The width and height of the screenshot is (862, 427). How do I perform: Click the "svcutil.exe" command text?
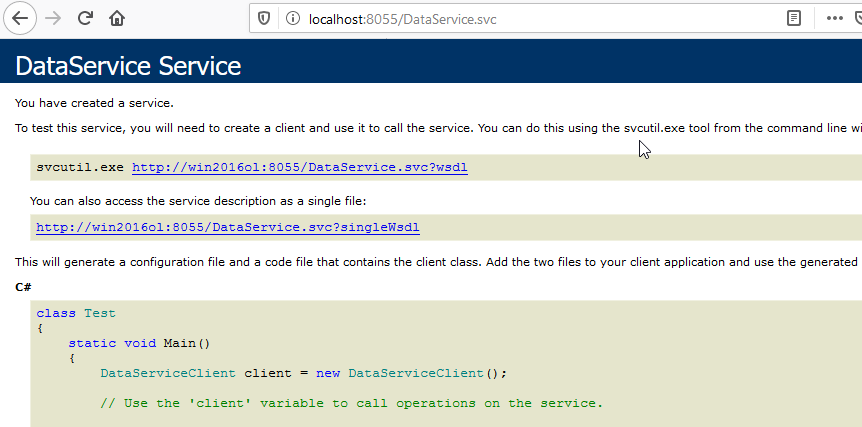(x=79, y=168)
